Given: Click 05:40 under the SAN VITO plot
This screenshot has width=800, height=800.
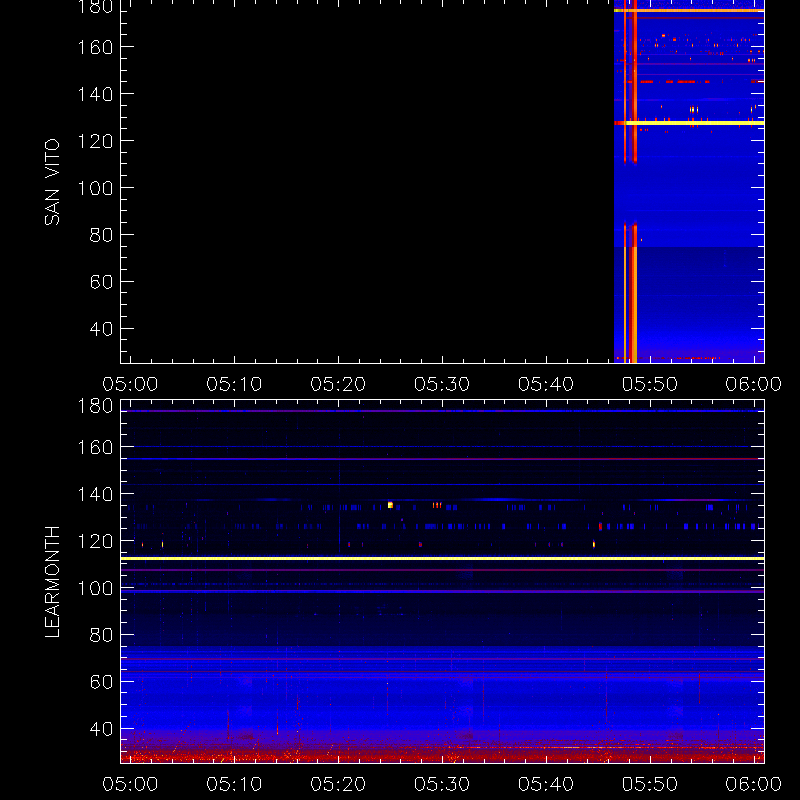Looking at the screenshot, I should (546, 384).
